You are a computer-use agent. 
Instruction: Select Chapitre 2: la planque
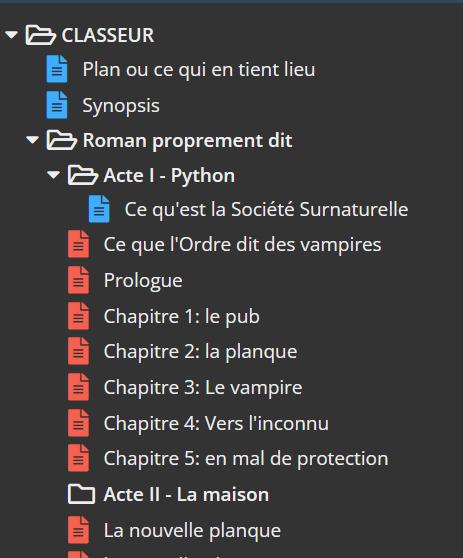(200, 352)
